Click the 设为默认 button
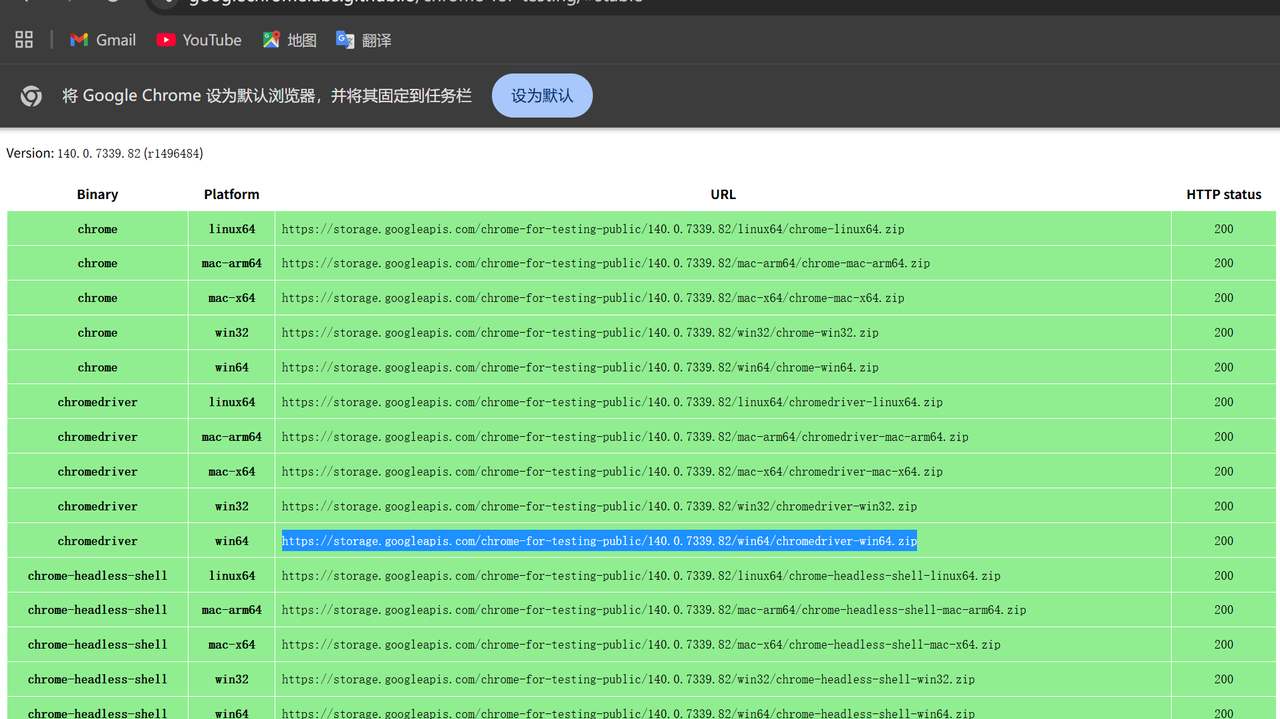1280x719 pixels. [x=542, y=95]
